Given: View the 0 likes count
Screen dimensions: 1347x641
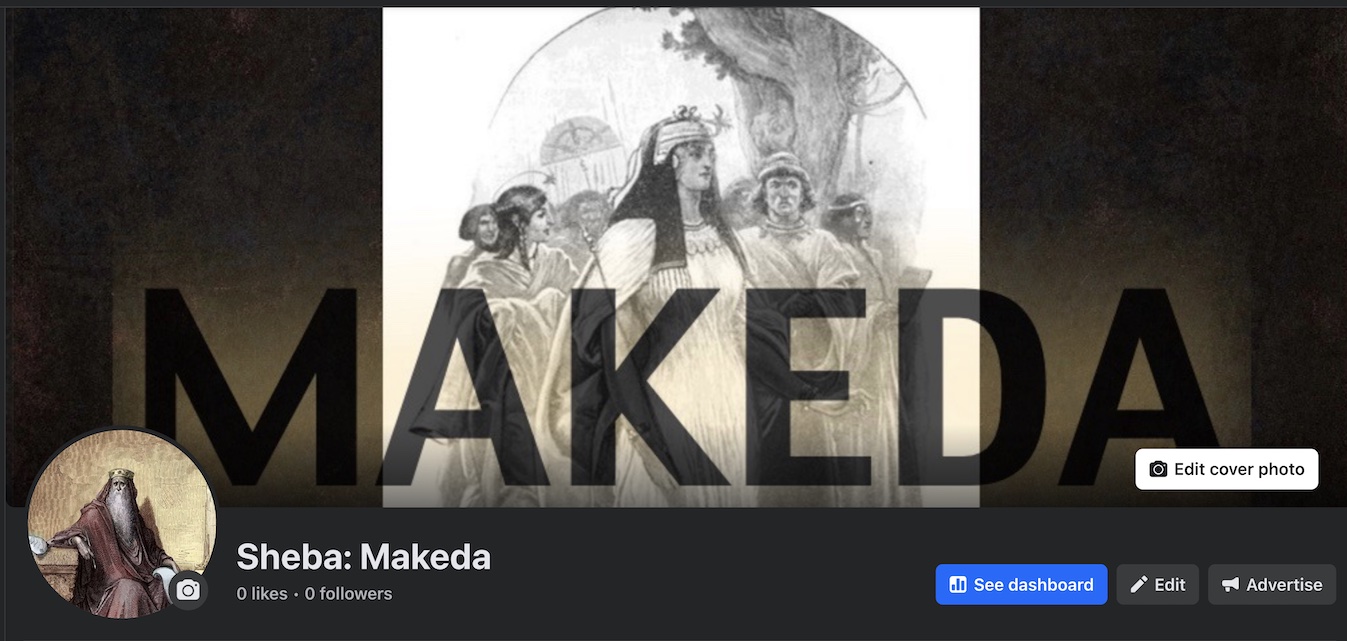Looking at the screenshot, I should [262, 594].
